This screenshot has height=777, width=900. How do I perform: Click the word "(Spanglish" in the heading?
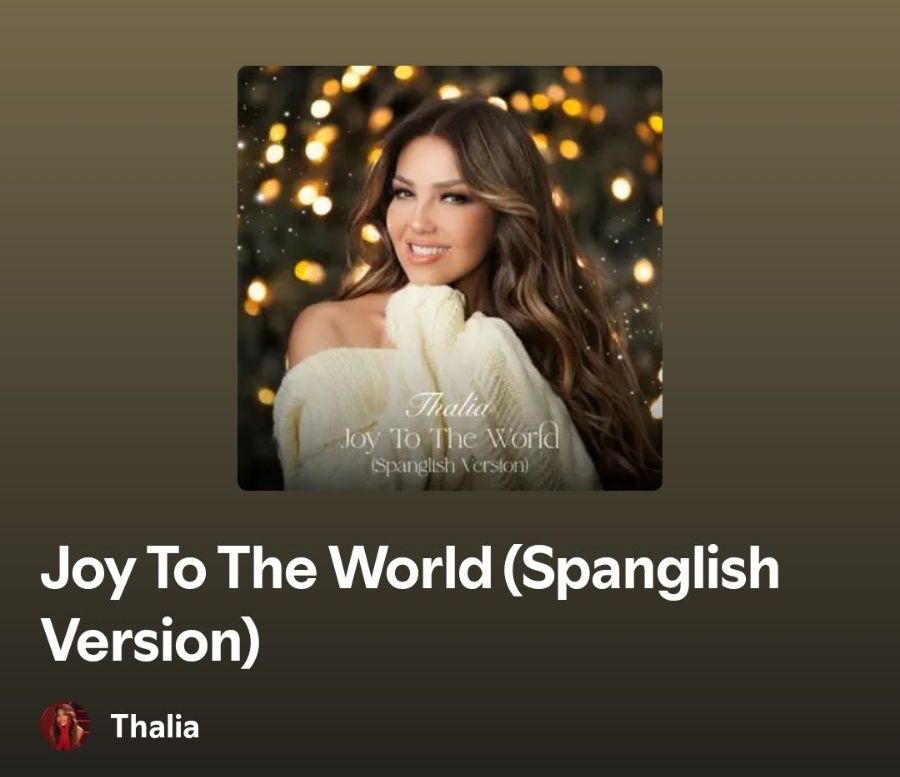tap(641, 569)
